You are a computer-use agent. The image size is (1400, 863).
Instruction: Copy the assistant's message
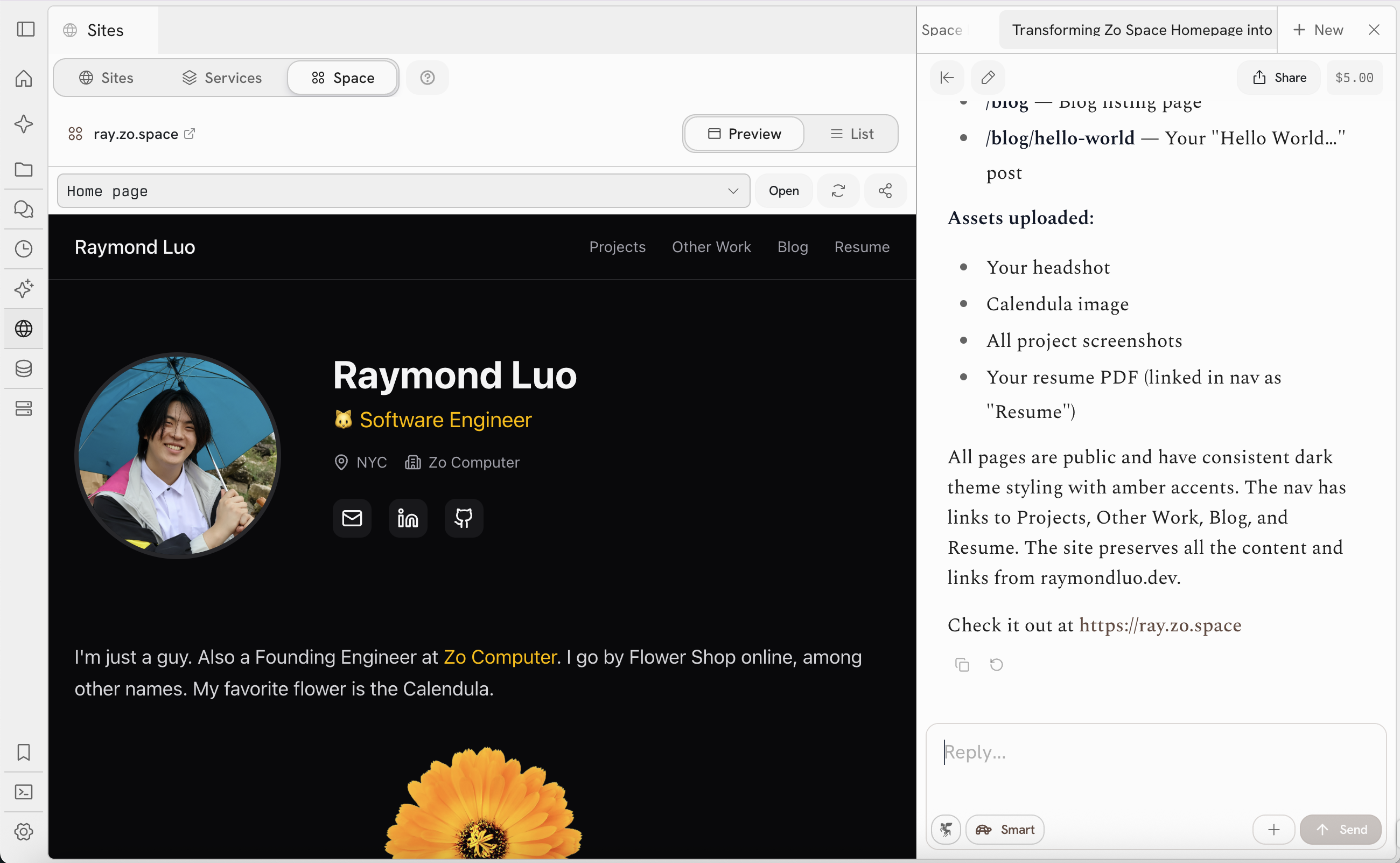pyautogui.click(x=962, y=665)
